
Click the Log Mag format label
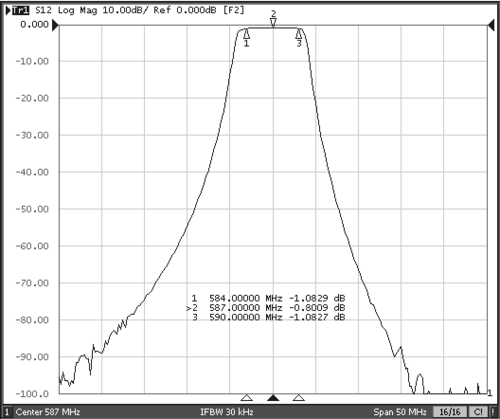[77, 10]
